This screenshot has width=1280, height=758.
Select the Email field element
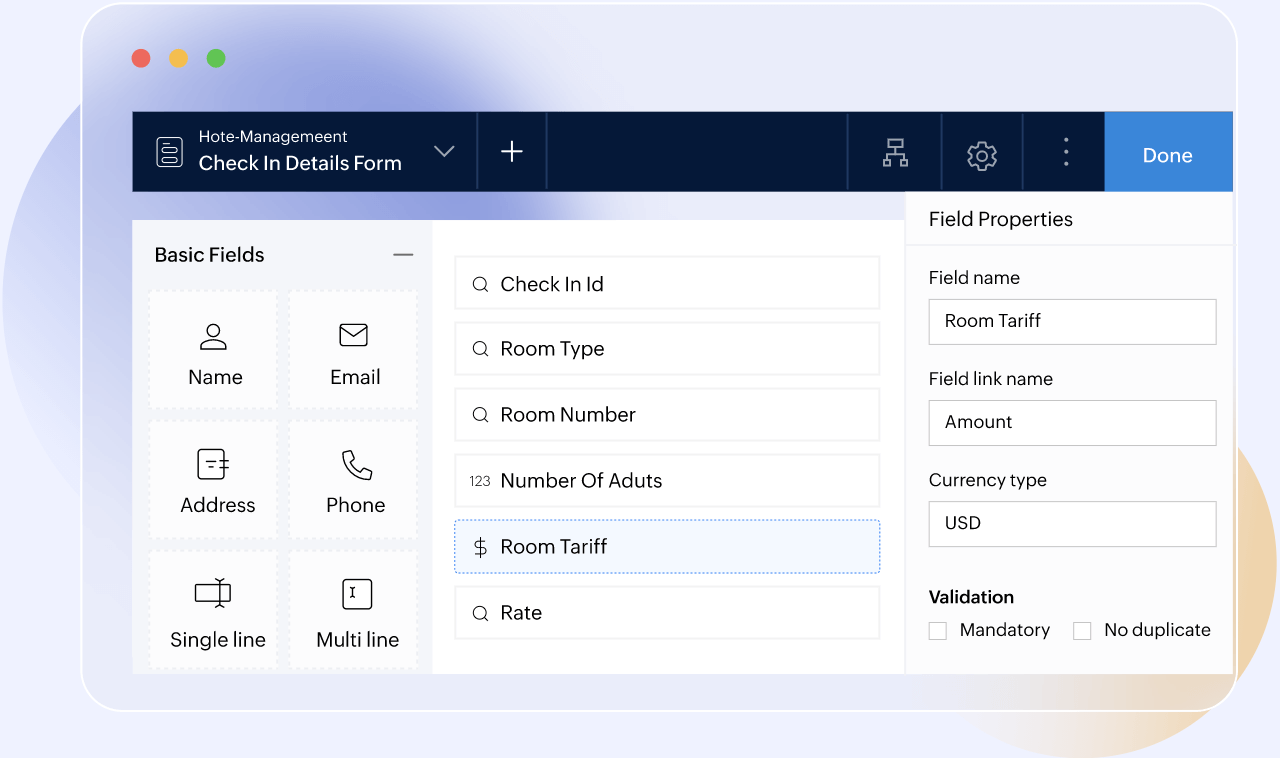(353, 349)
